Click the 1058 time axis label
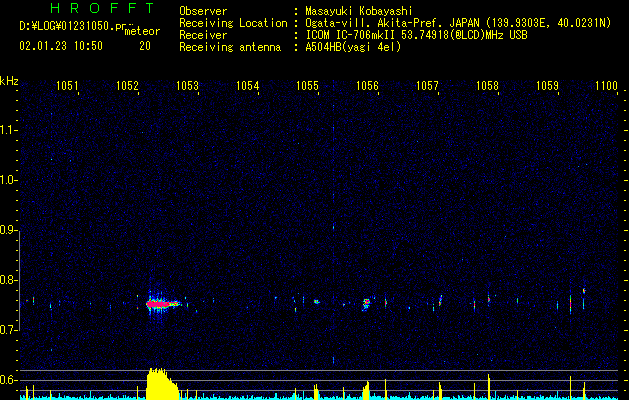Viewport: 629px width, 400px height. [x=487, y=85]
